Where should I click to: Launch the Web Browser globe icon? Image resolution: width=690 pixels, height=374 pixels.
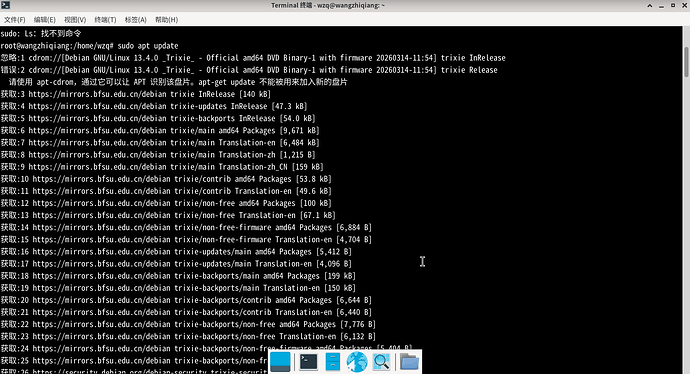pos(357,362)
